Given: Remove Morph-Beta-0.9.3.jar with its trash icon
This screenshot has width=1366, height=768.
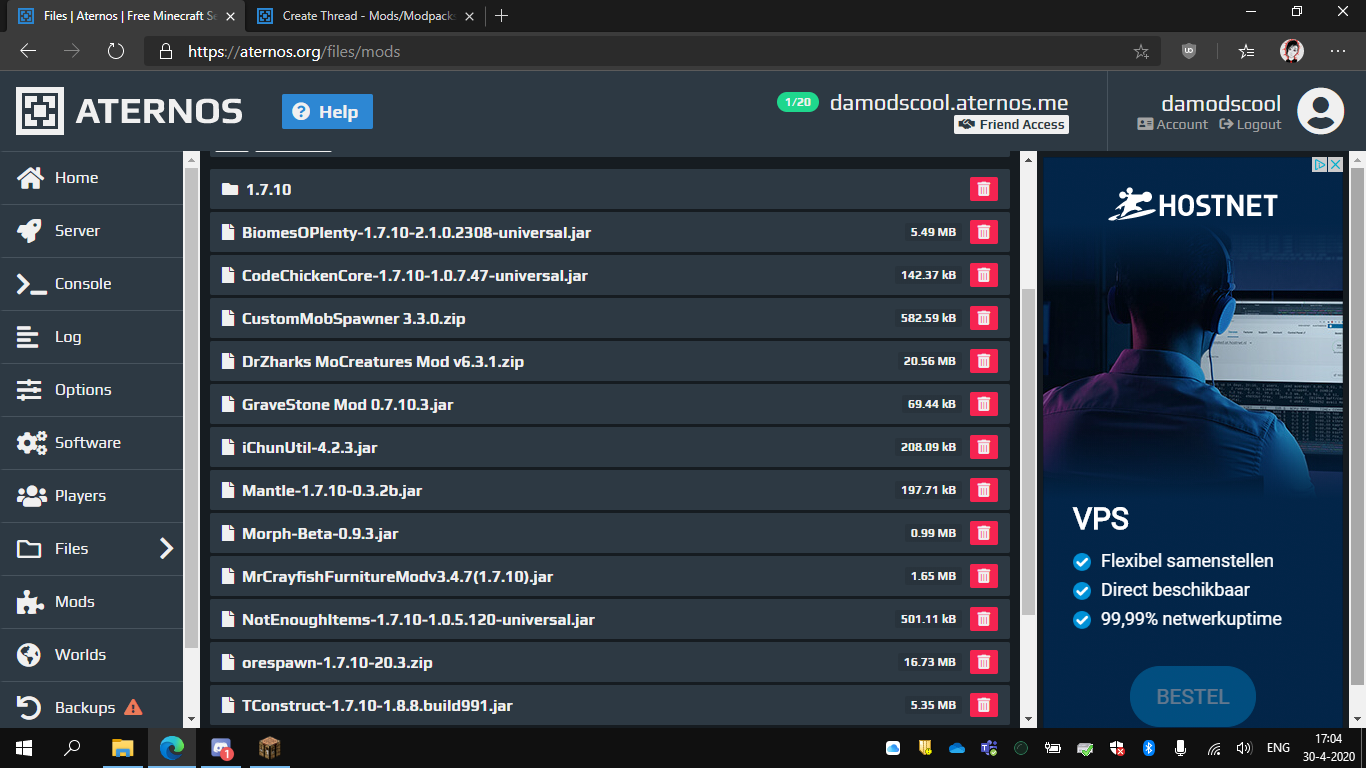Looking at the screenshot, I should click(x=984, y=533).
